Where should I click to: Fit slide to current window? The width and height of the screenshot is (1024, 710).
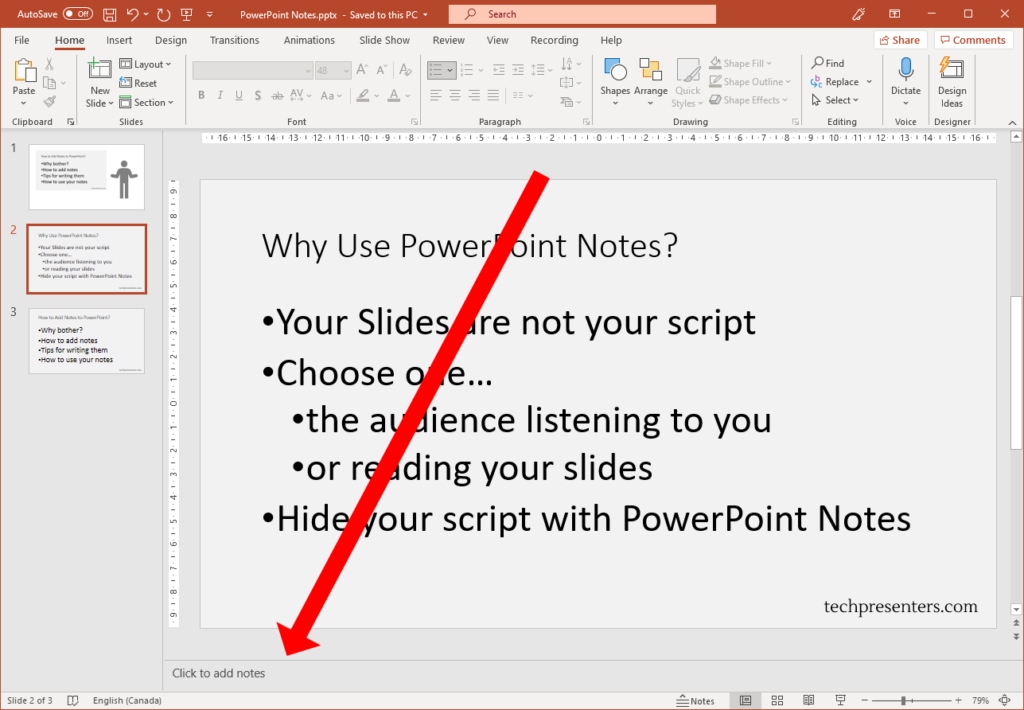(x=1006, y=700)
